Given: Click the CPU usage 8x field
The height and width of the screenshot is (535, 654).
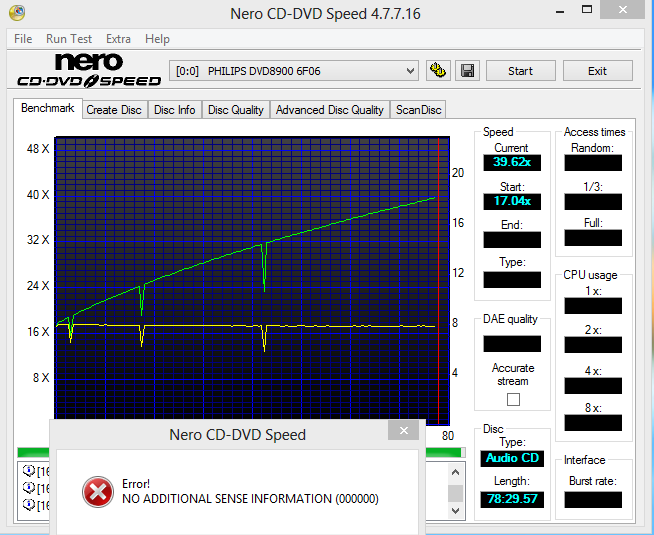Looking at the screenshot, I should click(593, 422).
